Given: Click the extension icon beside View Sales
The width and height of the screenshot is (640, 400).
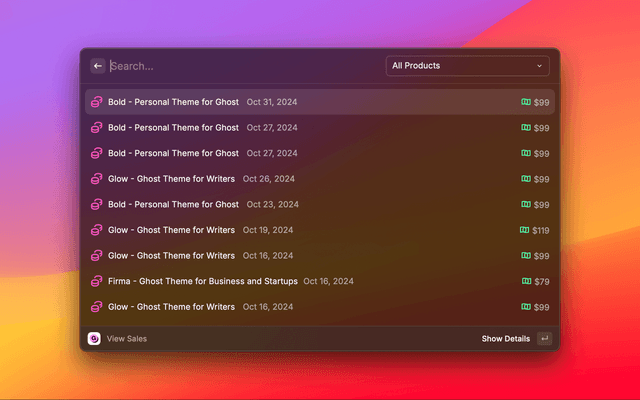Looking at the screenshot, I should 94,339.
